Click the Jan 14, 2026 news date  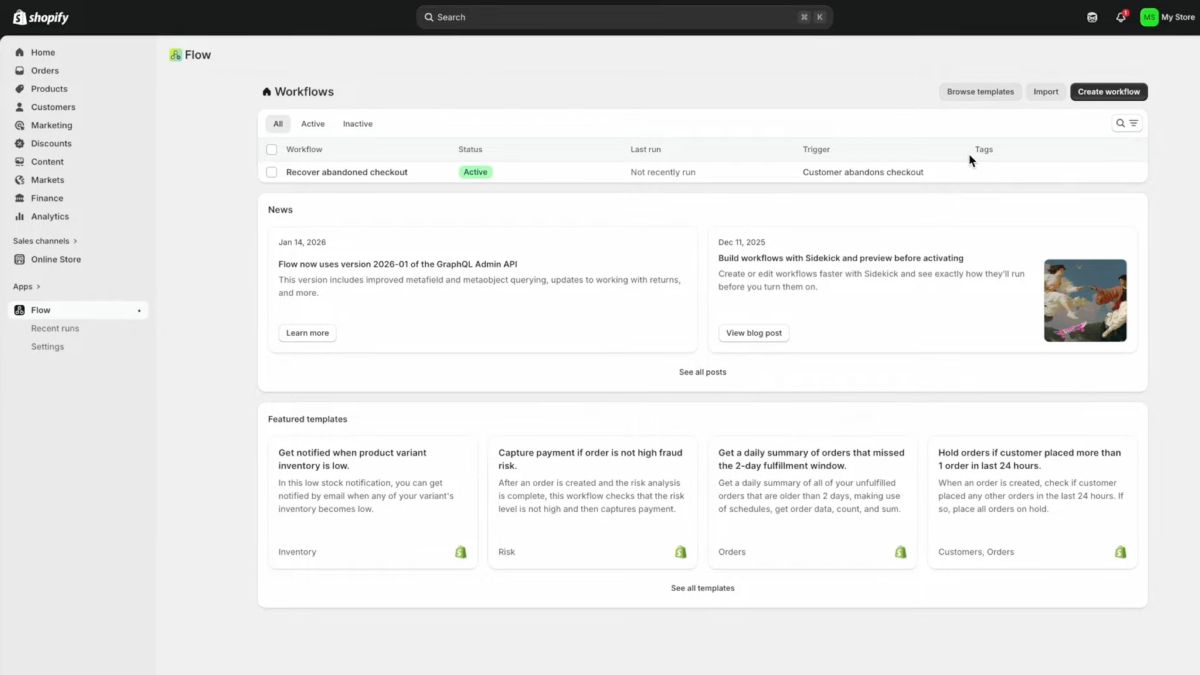(x=302, y=242)
